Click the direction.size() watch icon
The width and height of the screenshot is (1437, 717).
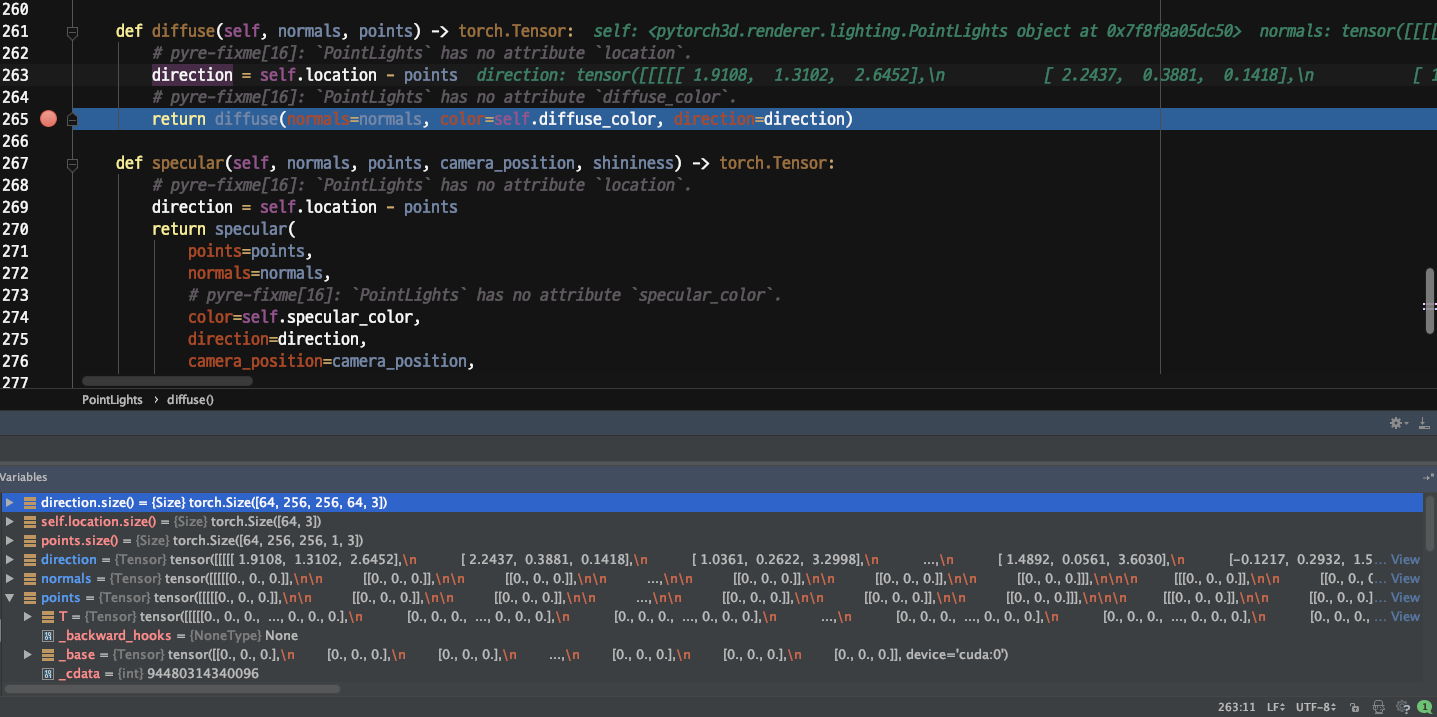pos(29,502)
